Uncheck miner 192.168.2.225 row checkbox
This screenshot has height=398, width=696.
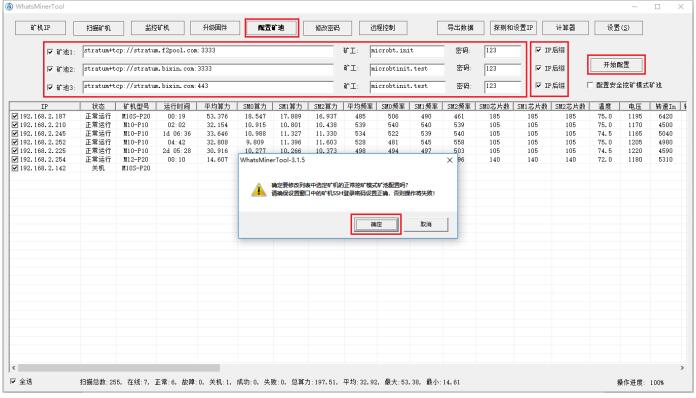[15, 151]
